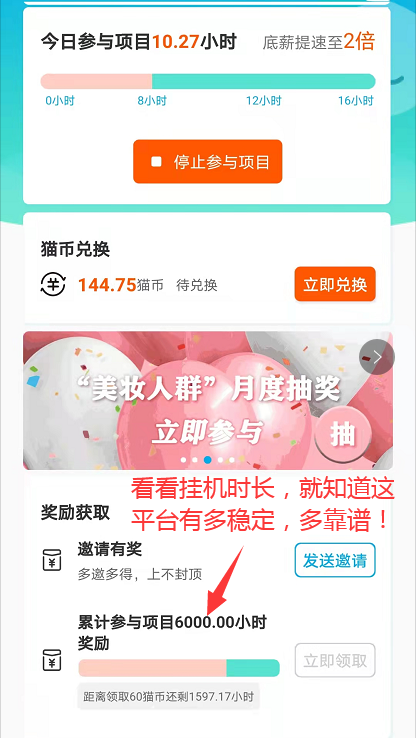
Task: Click 停止参与项目 button
Action: pyautogui.click(x=208, y=161)
